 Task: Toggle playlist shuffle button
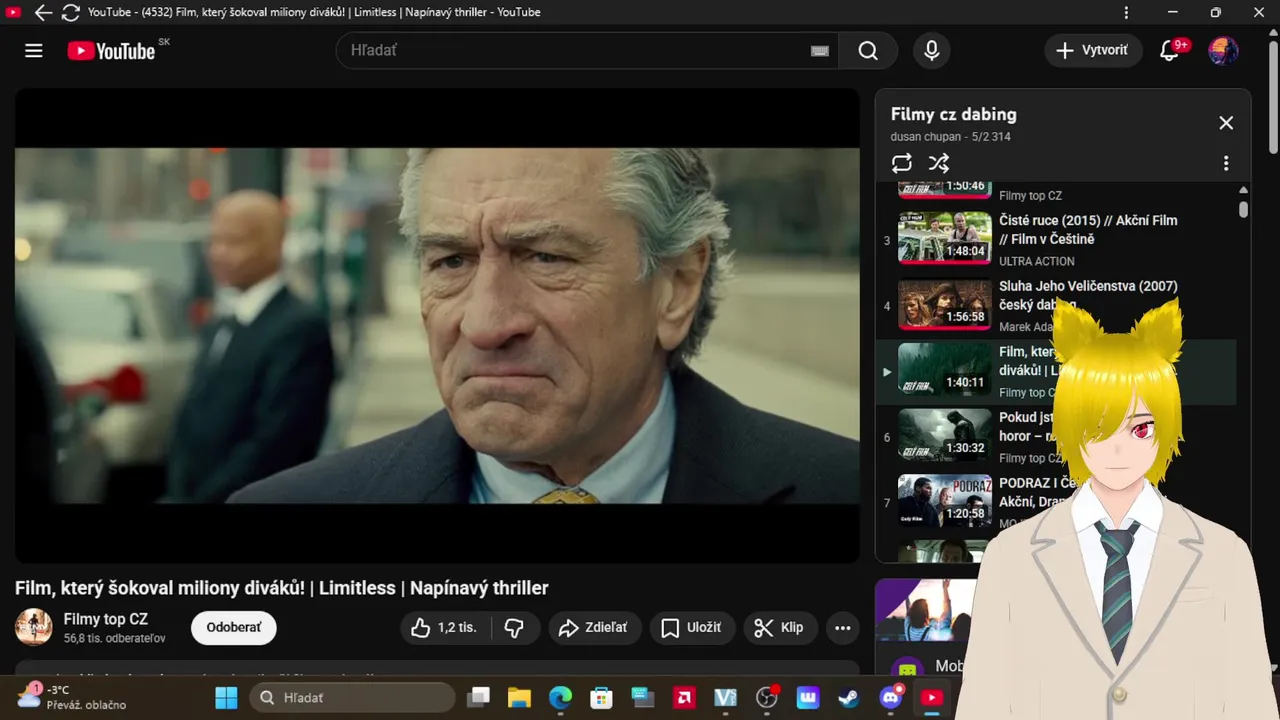[x=938, y=163]
